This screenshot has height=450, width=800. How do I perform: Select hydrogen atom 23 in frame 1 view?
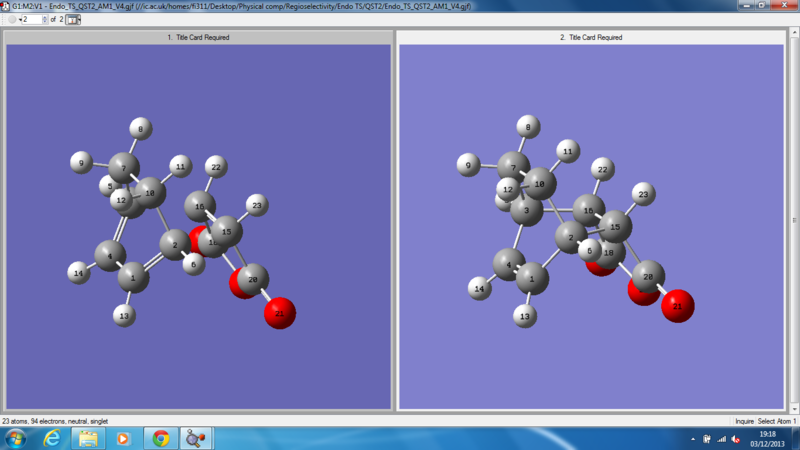[257, 206]
